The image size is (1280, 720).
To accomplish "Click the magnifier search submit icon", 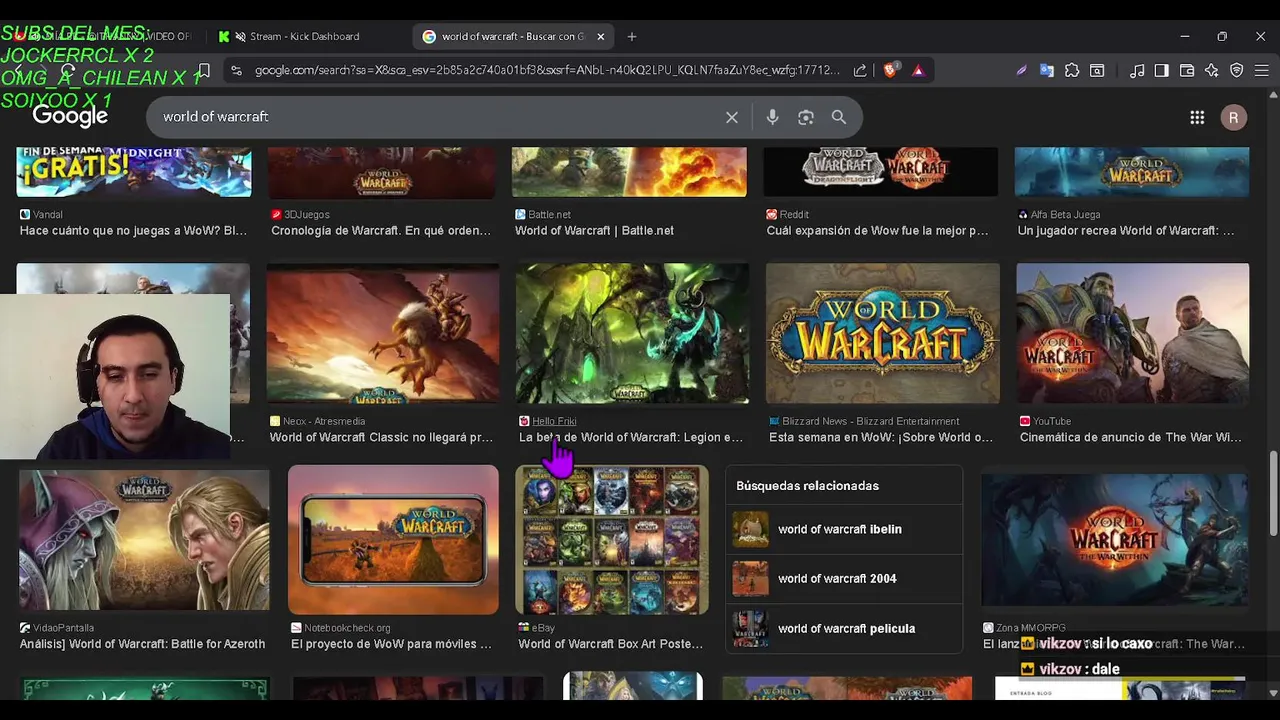I will (x=839, y=117).
